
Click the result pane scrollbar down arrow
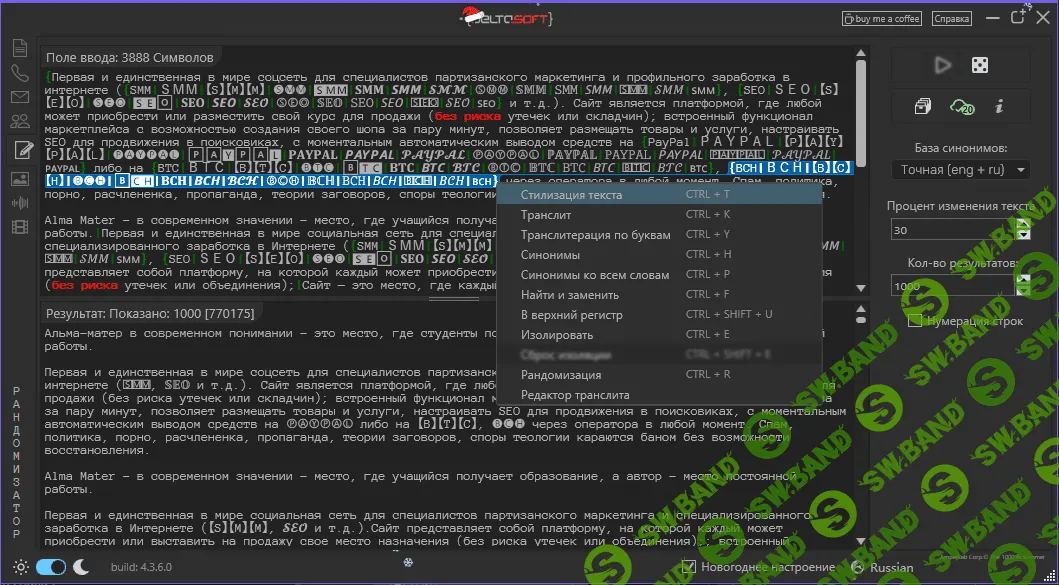coord(860,542)
